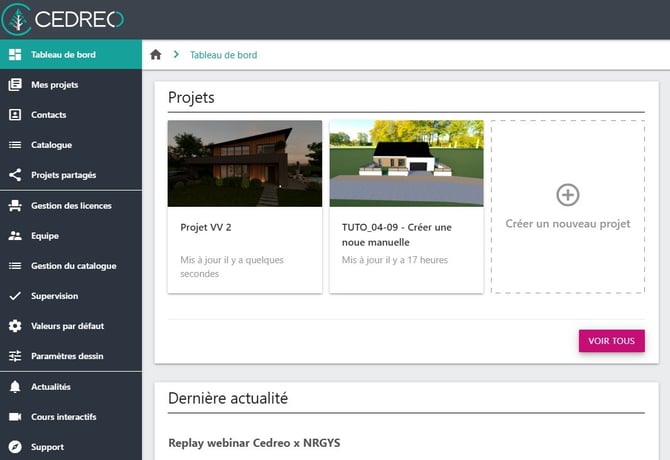670x460 pixels.
Task: Open the TUTO_04-09 project thumbnail
Action: 406,163
